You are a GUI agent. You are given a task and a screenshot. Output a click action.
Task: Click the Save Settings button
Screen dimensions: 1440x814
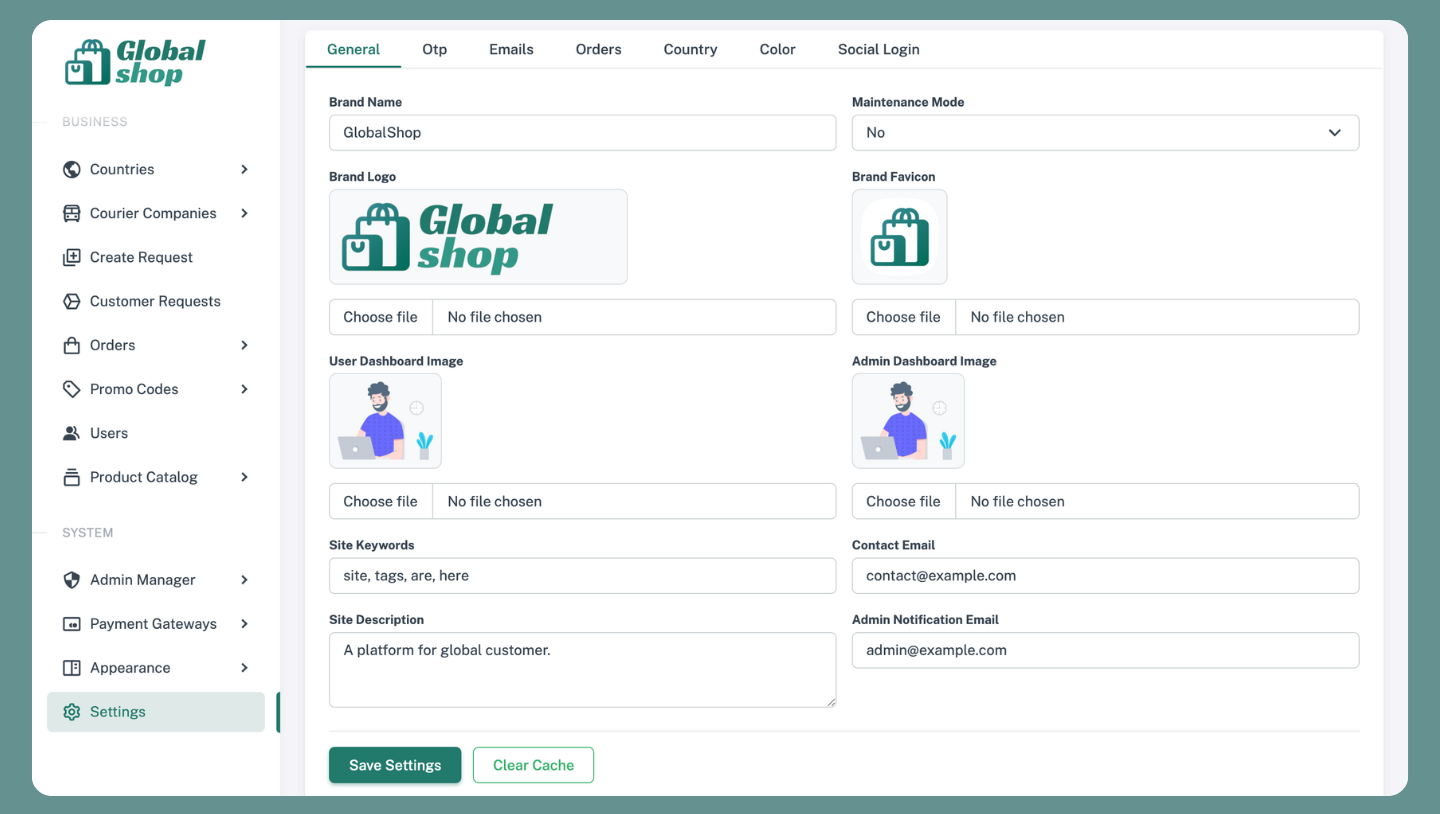coord(395,765)
